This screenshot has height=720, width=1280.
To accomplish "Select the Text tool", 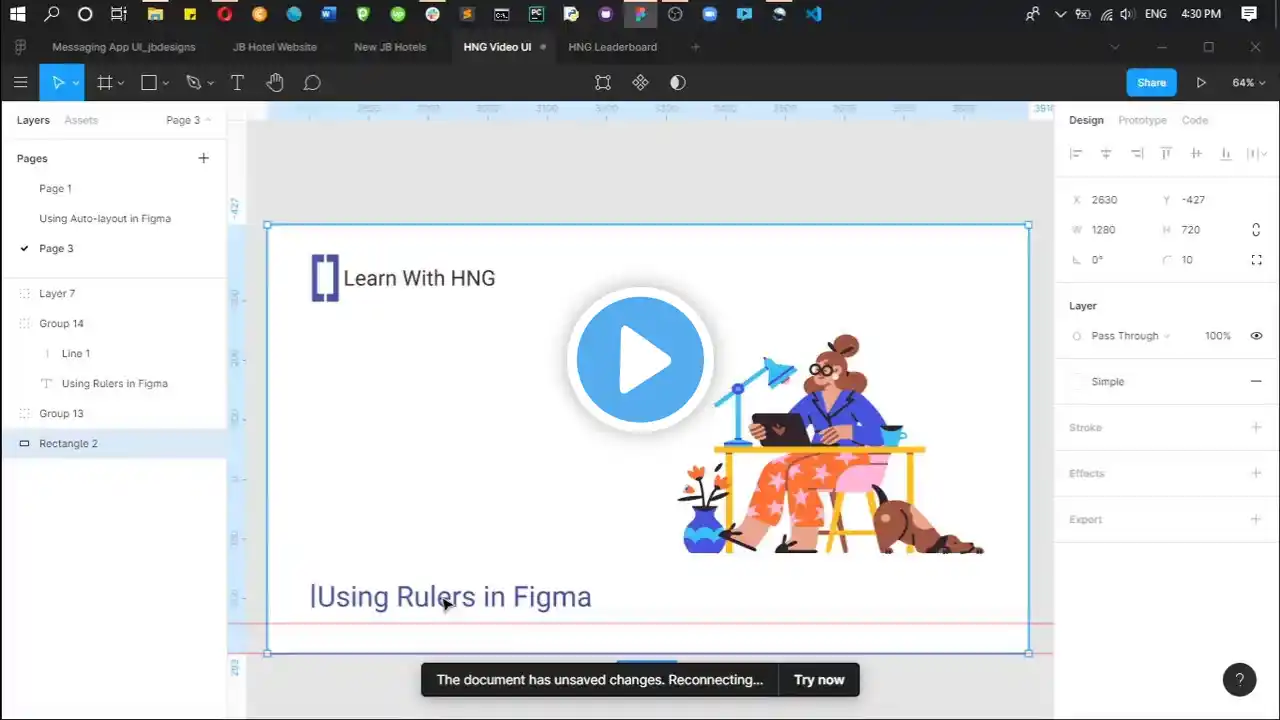I will pos(237,83).
